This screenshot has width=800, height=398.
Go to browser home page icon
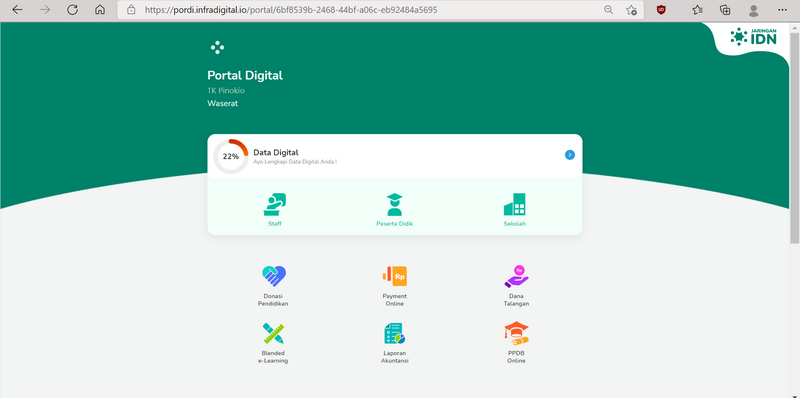pyautogui.click(x=100, y=10)
